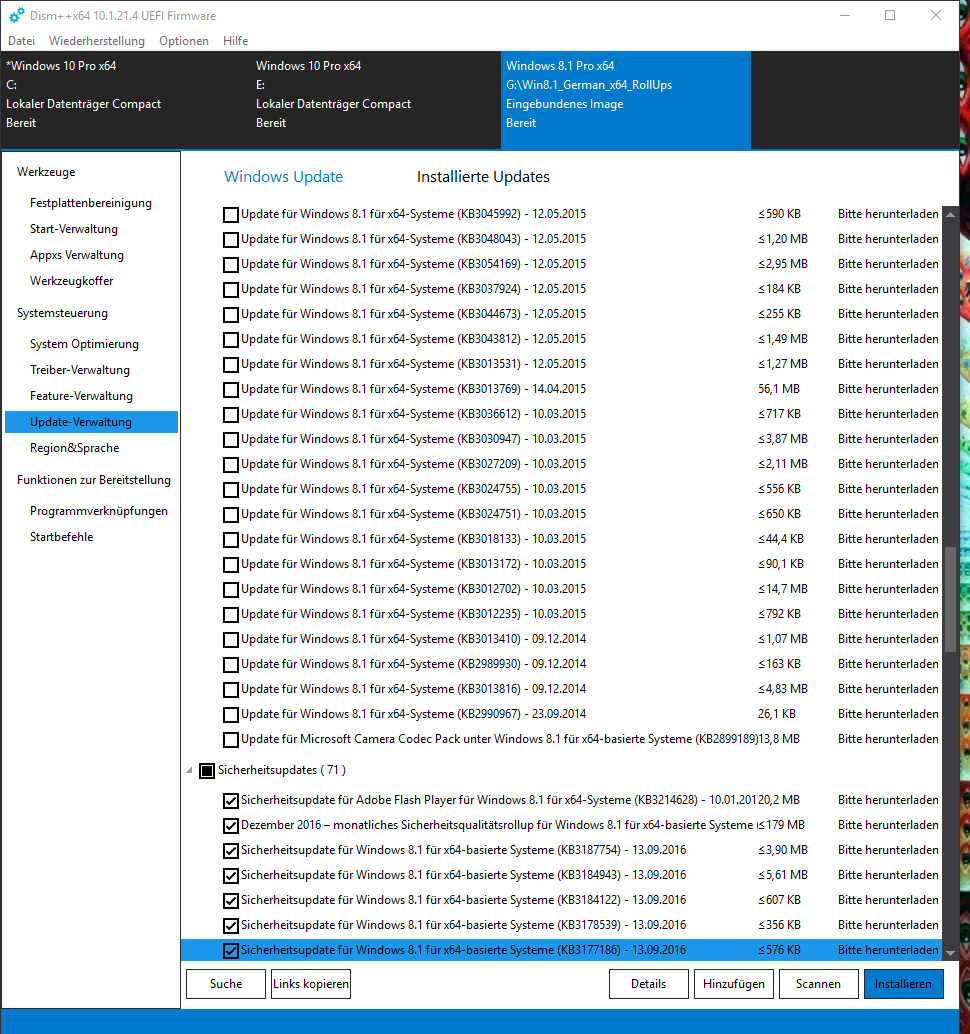970x1034 pixels.
Task: Open the Hilfe menu
Action: 235,41
